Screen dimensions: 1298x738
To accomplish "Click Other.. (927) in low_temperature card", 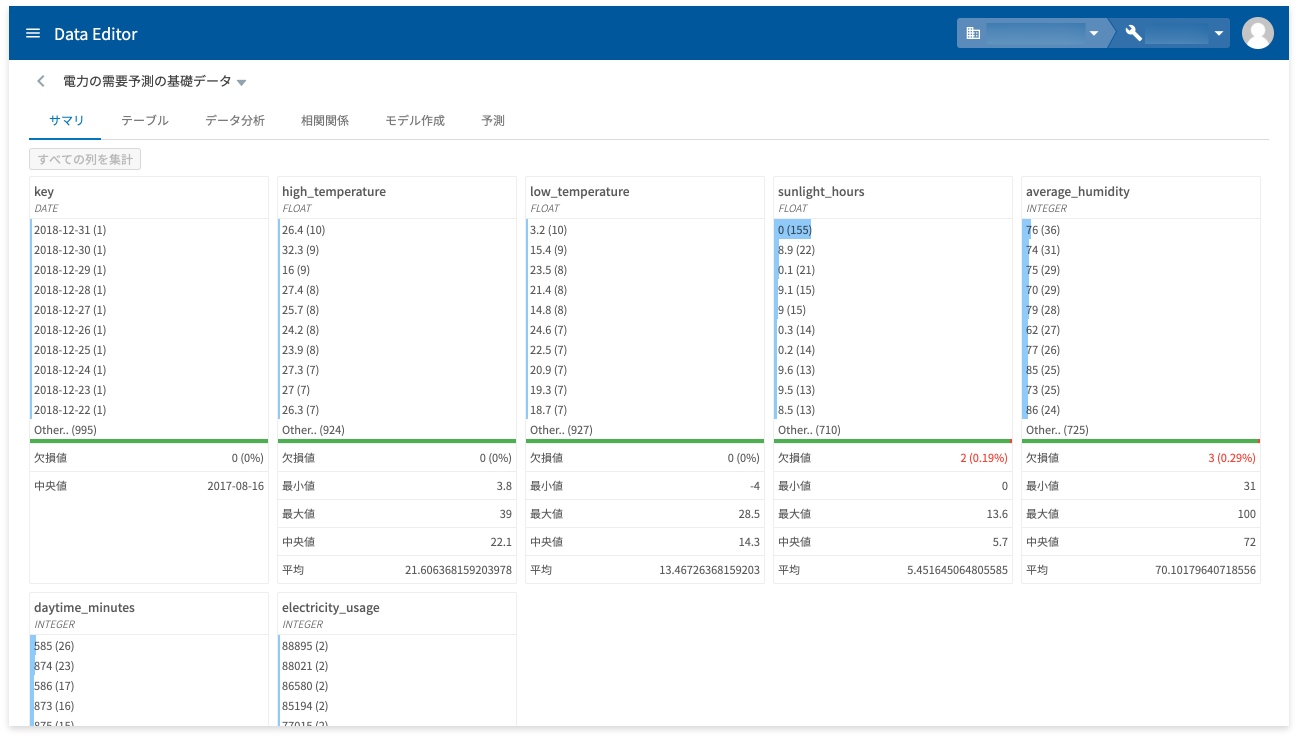I will (561, 430).
